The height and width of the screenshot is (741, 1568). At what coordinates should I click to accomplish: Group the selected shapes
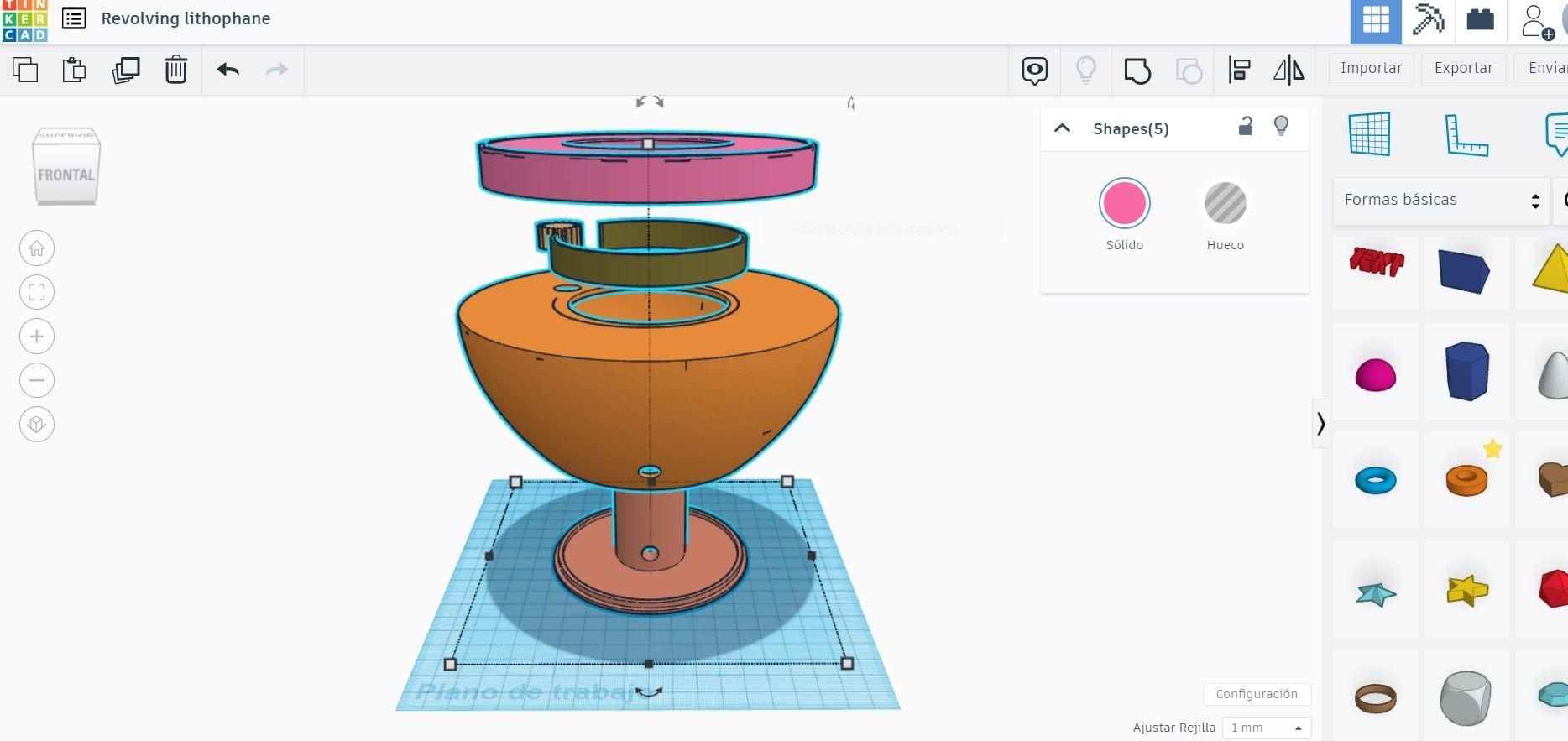click(1137, 70)
